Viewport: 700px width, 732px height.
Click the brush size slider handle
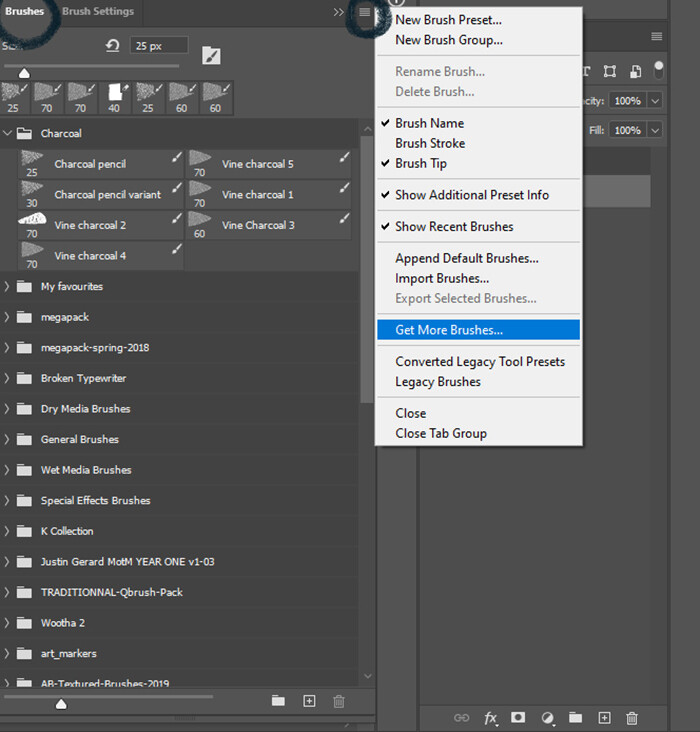(24, 73)
